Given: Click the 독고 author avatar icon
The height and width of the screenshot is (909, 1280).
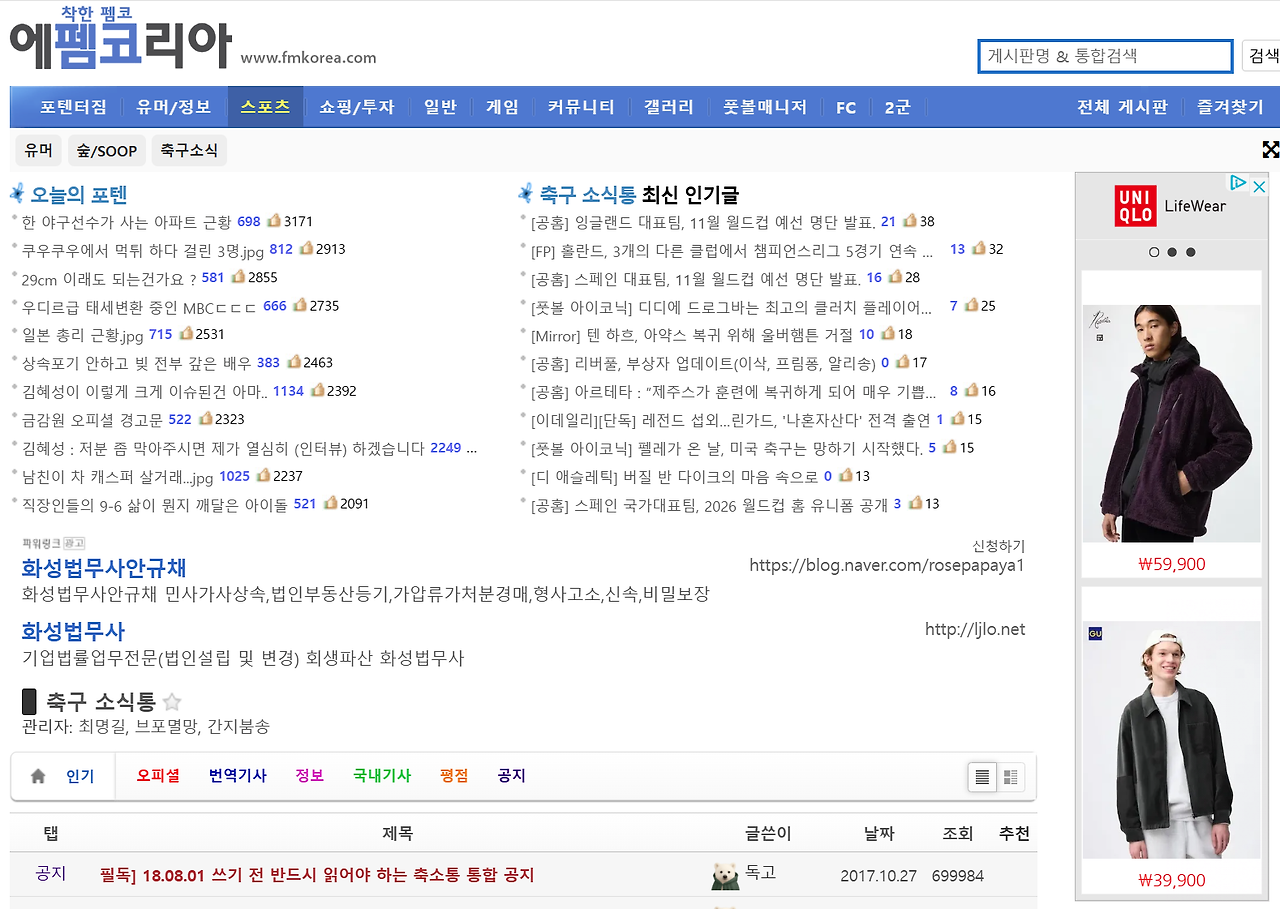Looking at the screenshot, I should point(726,876).
